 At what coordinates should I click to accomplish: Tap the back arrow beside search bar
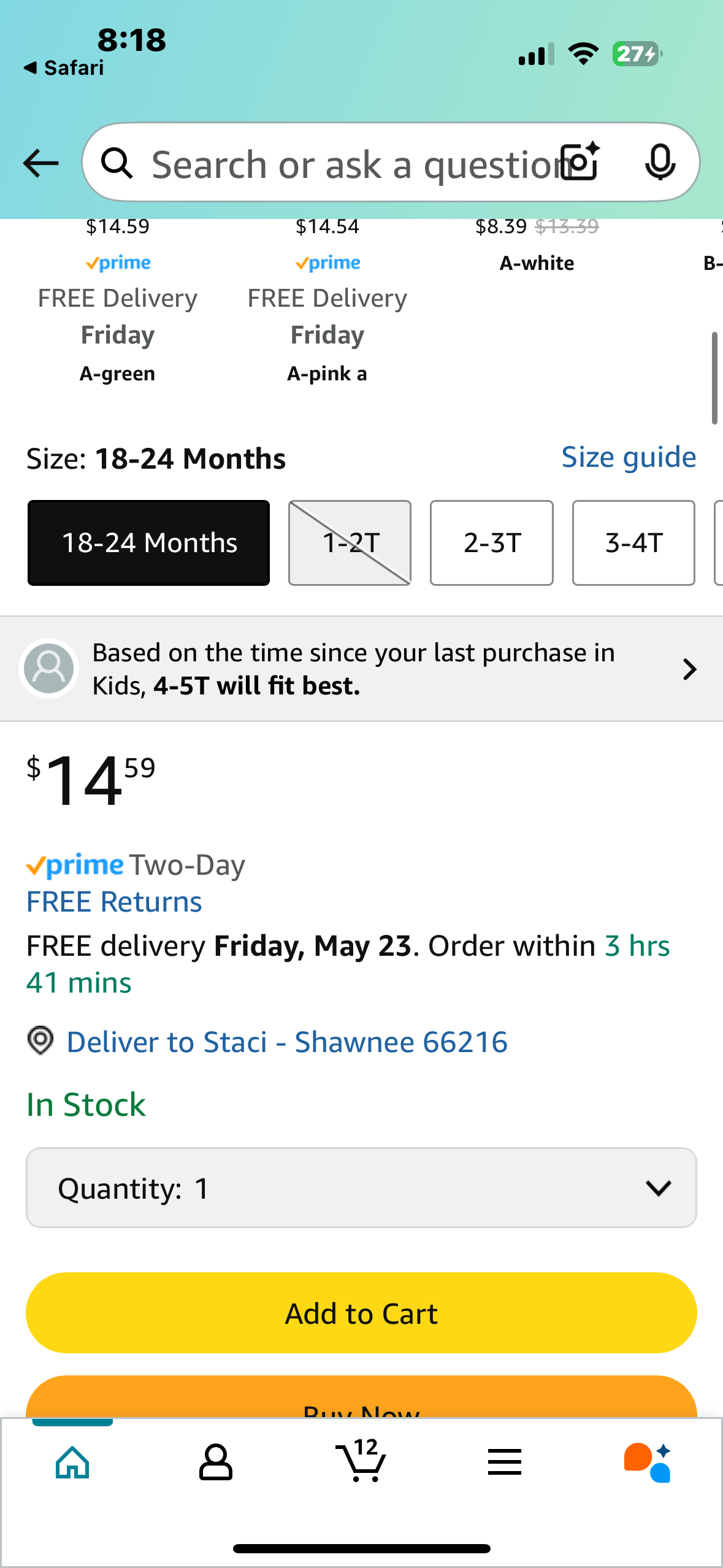[40, 163]
